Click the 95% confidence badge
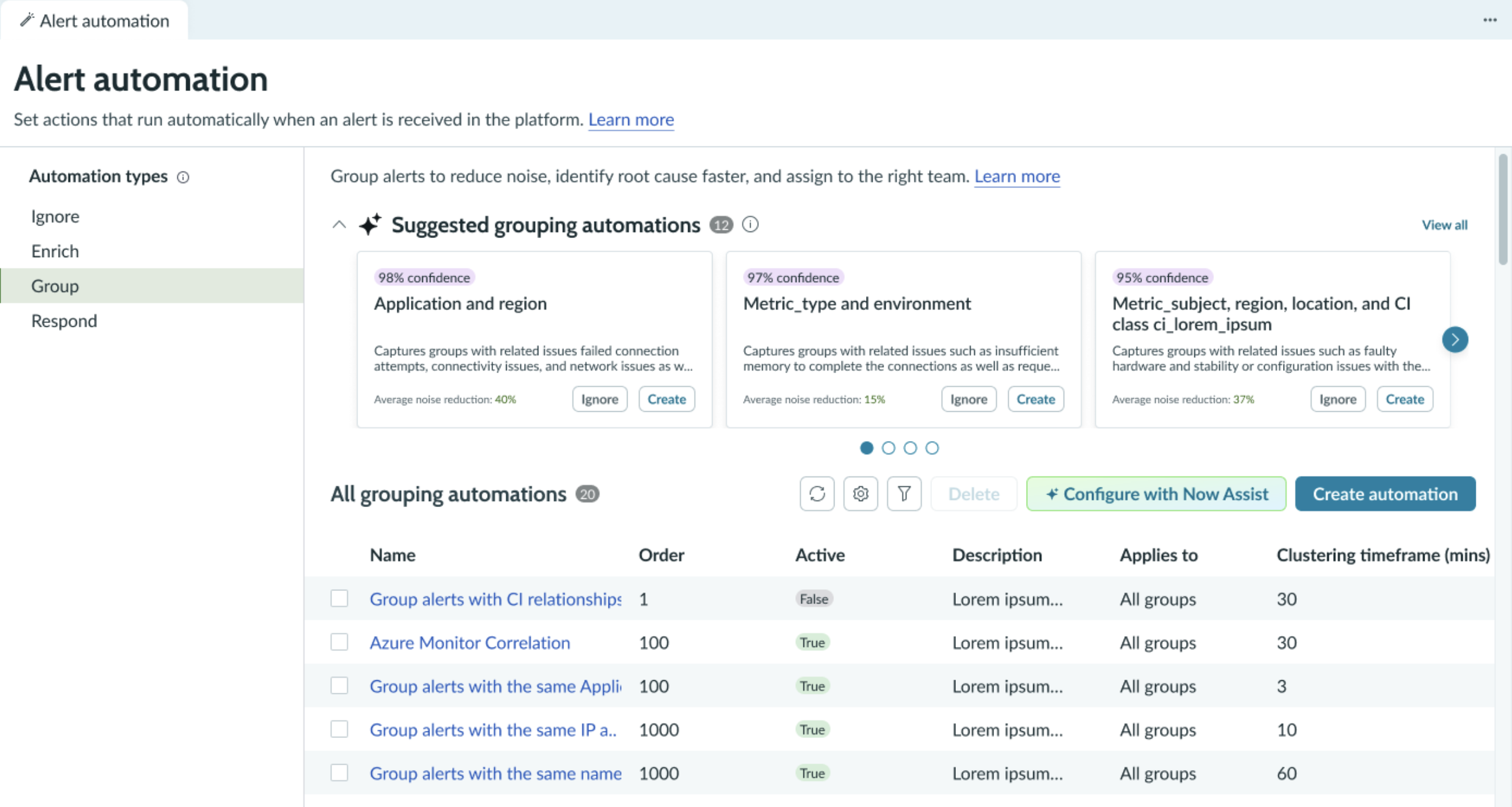The height and width of the screenshot is (807, 1512). [1162, 277]
